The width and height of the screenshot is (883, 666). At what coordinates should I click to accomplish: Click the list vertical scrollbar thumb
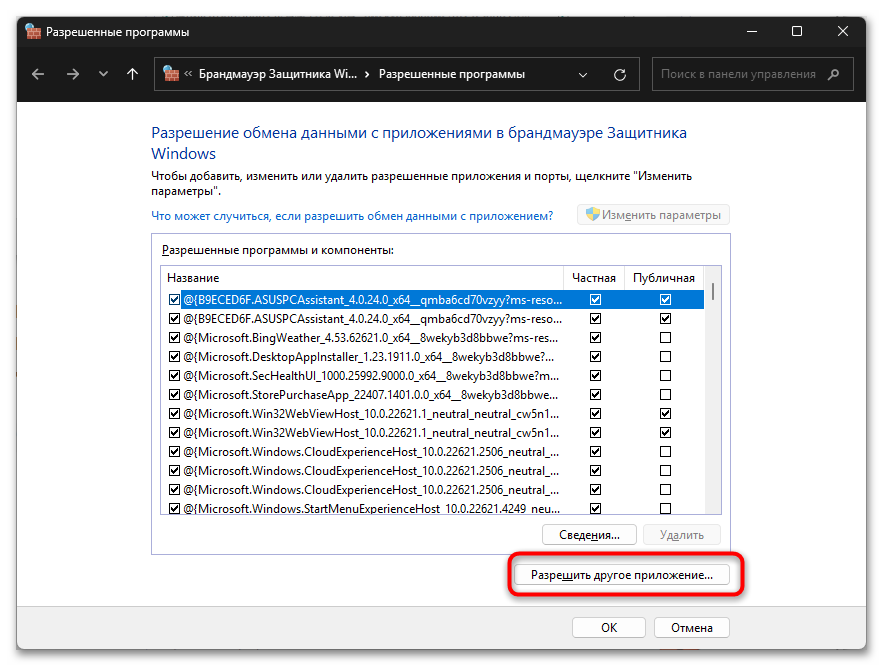coord(712,291)
